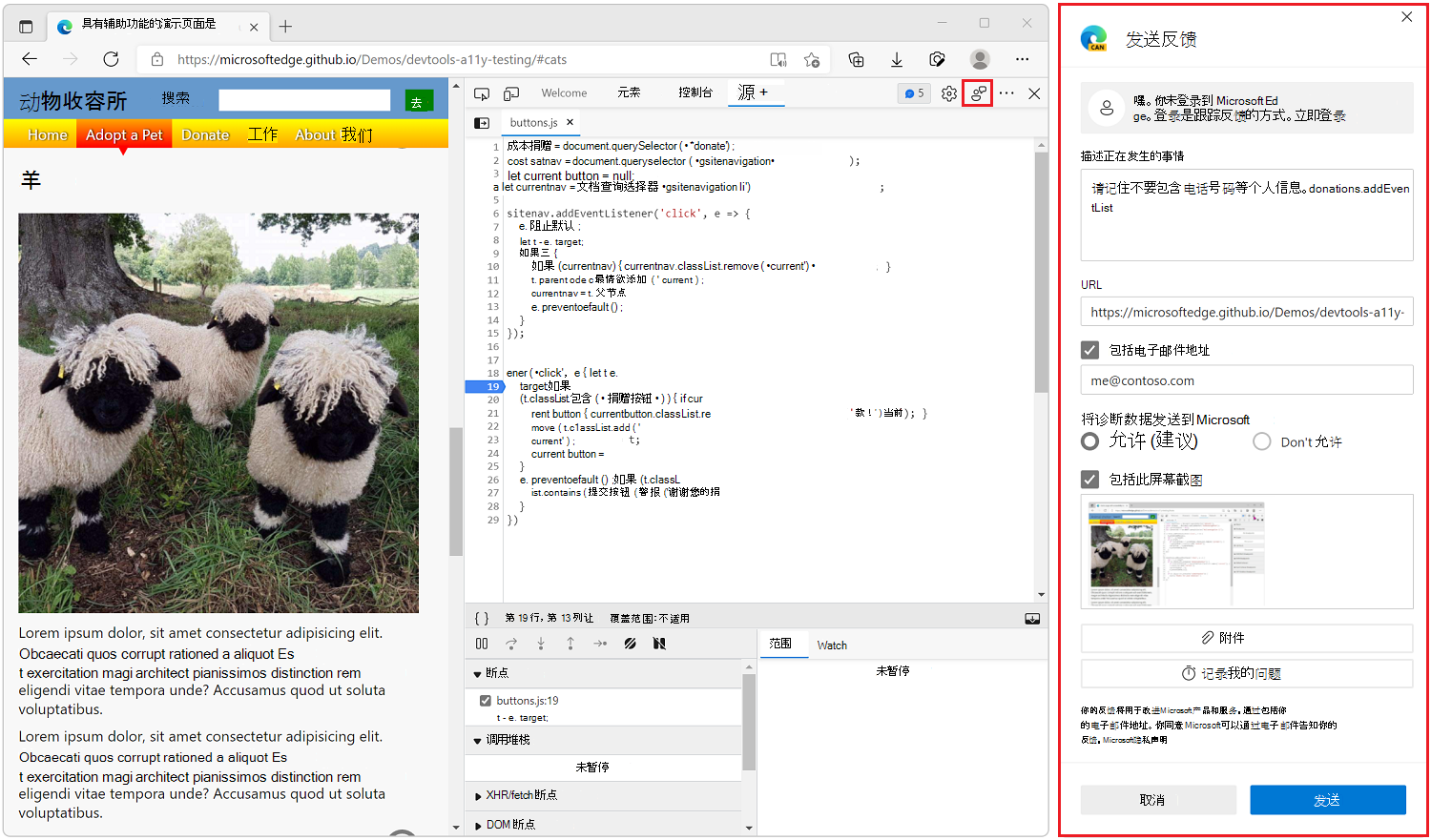1431x840 pixels.
Task: Open the Collections icon in browser toolbar
Action: coord(856,59)
